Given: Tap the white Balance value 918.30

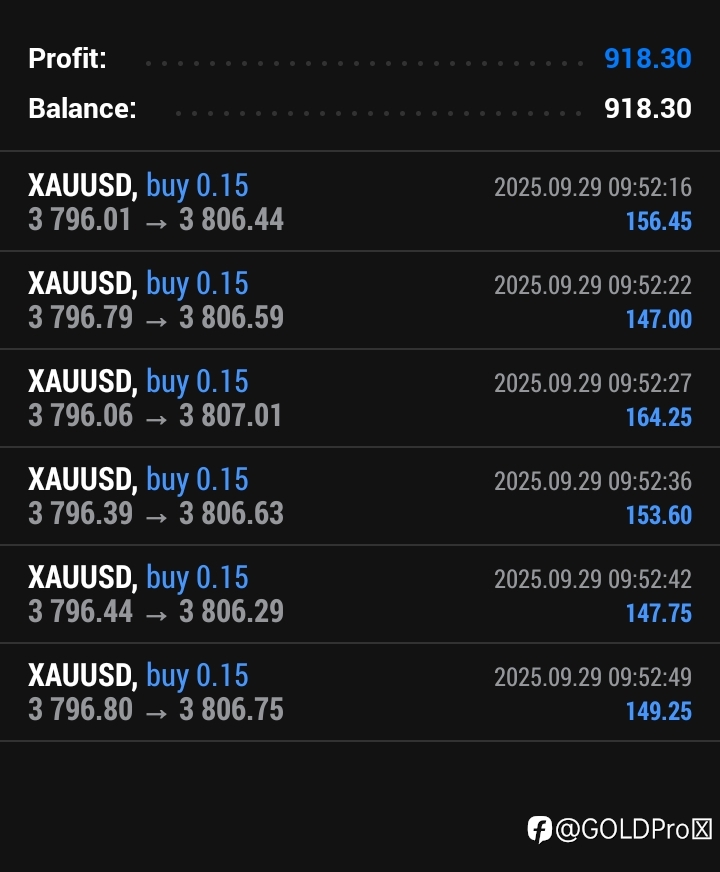Looking at the screenshot, I should (x=647, y=108).
